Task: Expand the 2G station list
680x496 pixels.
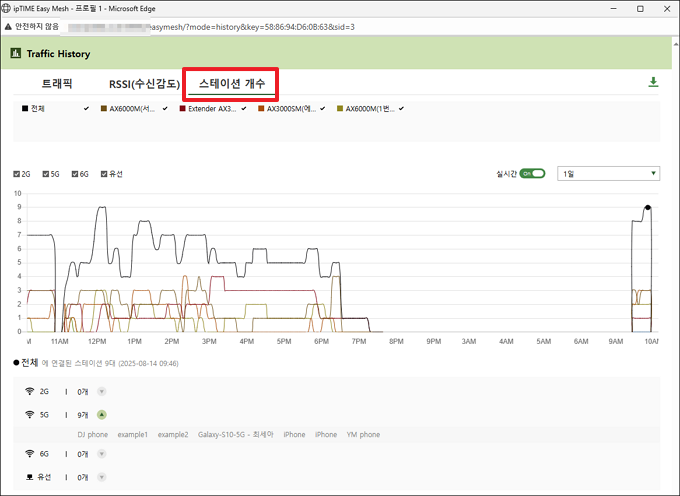Action: coord(101,391)
